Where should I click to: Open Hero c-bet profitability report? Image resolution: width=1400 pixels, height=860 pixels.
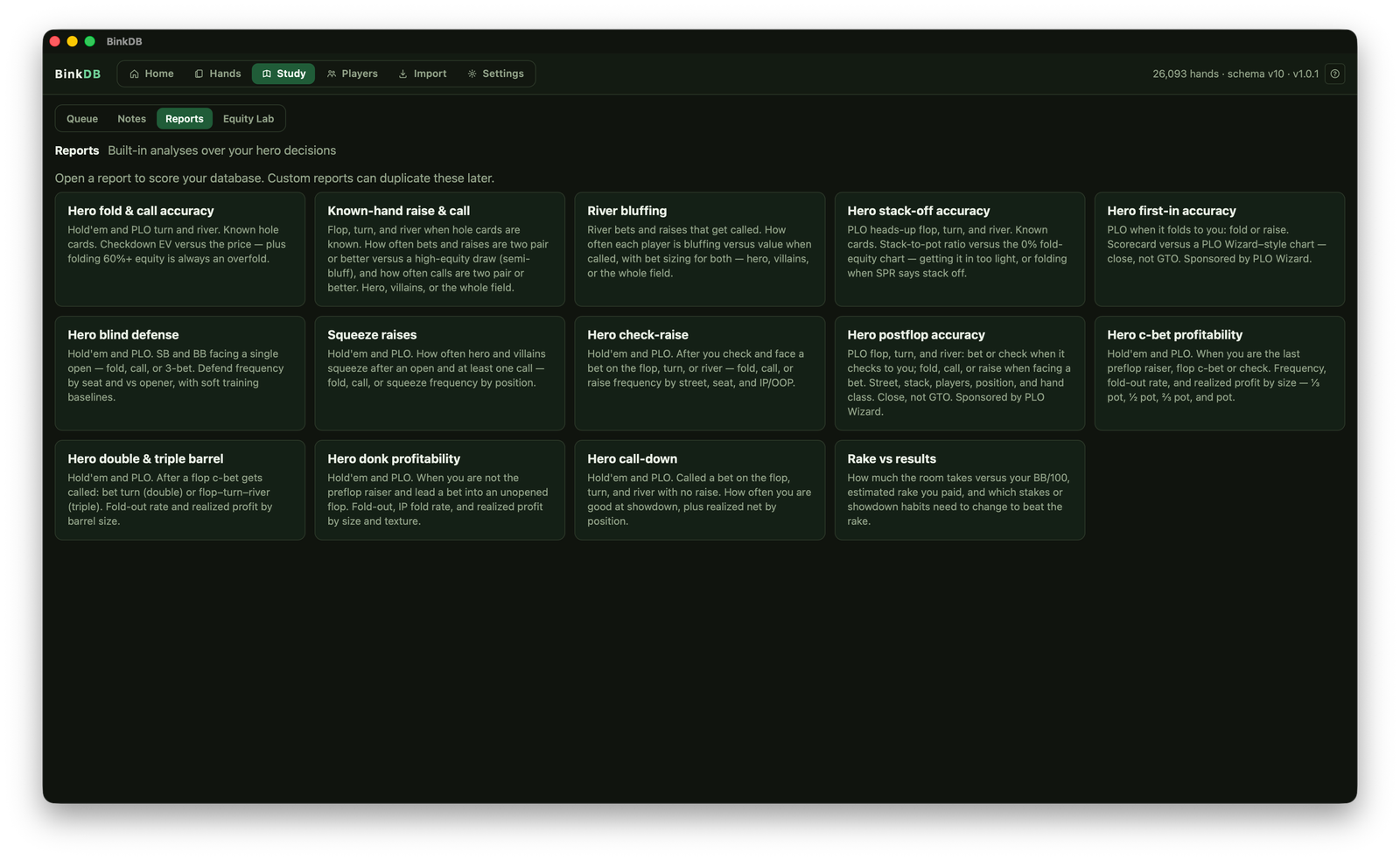coord(1220,374)
